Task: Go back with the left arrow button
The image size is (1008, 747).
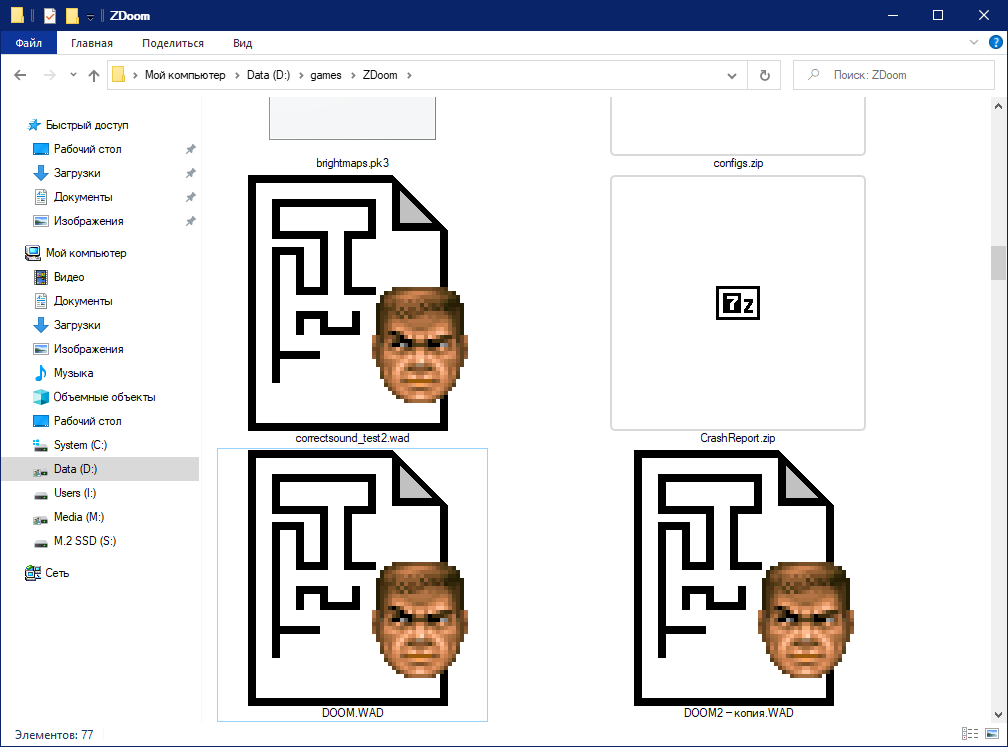Action: coord(20,75)
